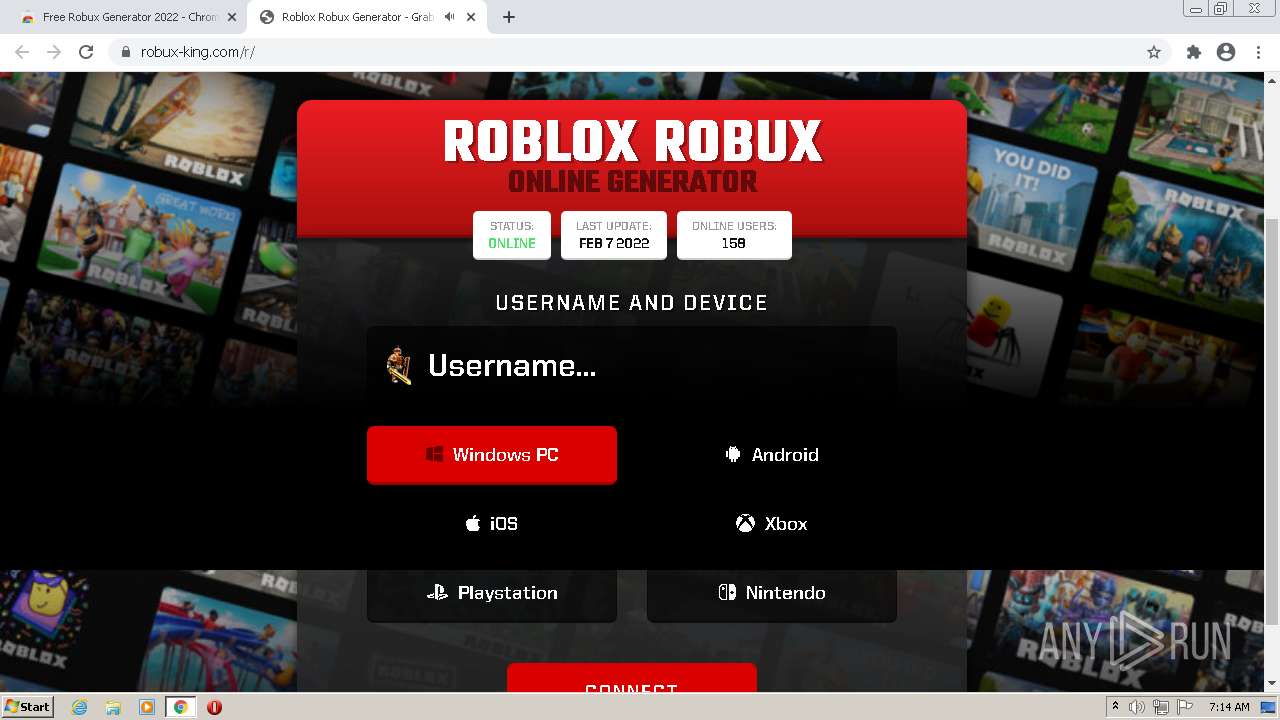This screenshot has width=1280, height=720.
Task: Open Chrome three-dot menu
Action: click(1258, 52)
